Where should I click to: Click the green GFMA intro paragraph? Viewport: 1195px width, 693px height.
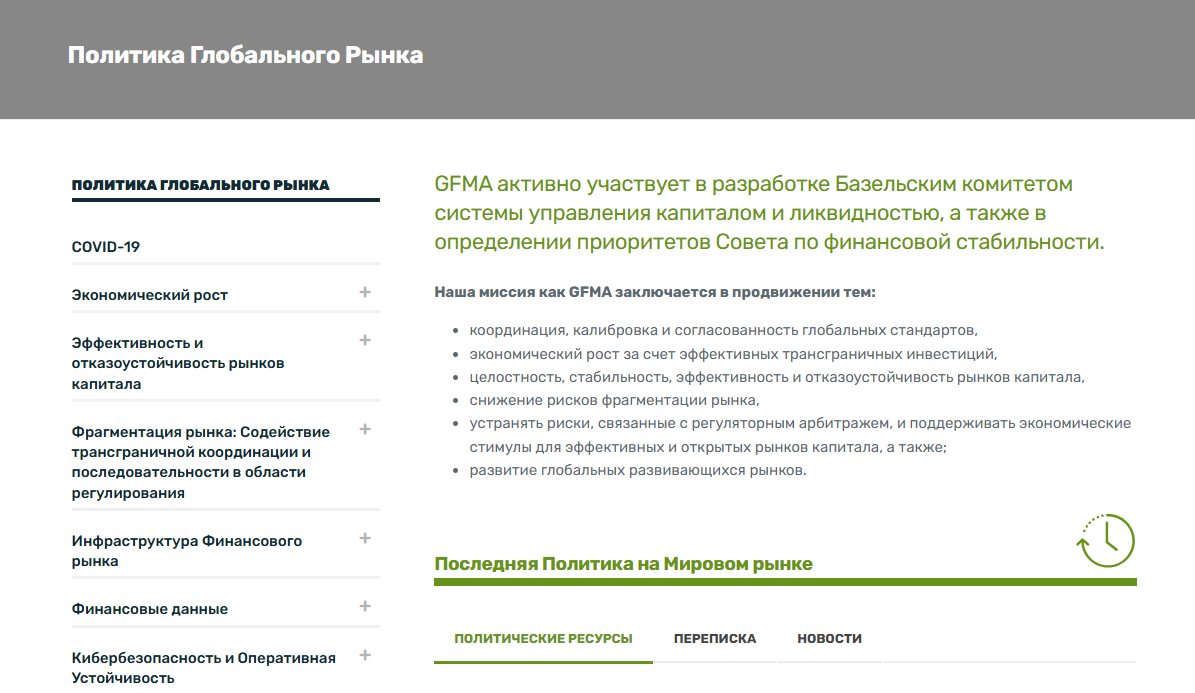click(769, 213)
